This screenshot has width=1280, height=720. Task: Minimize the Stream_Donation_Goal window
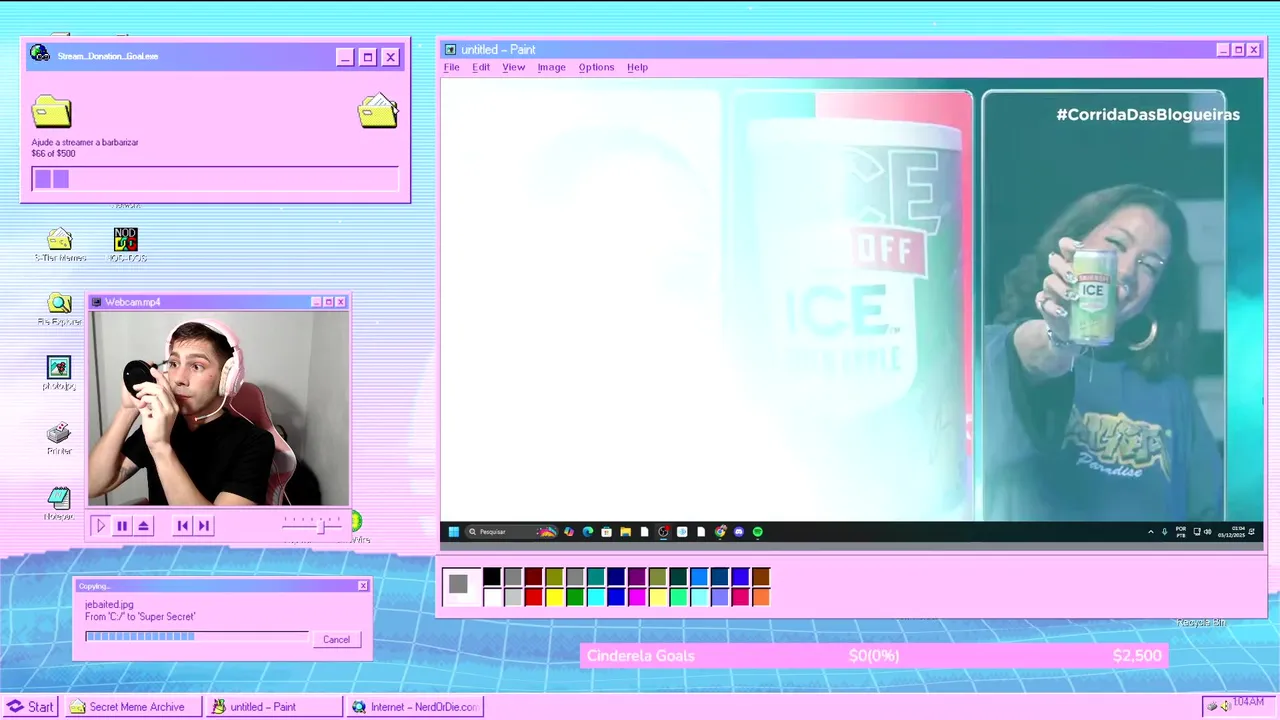click(x=345, y=57)
